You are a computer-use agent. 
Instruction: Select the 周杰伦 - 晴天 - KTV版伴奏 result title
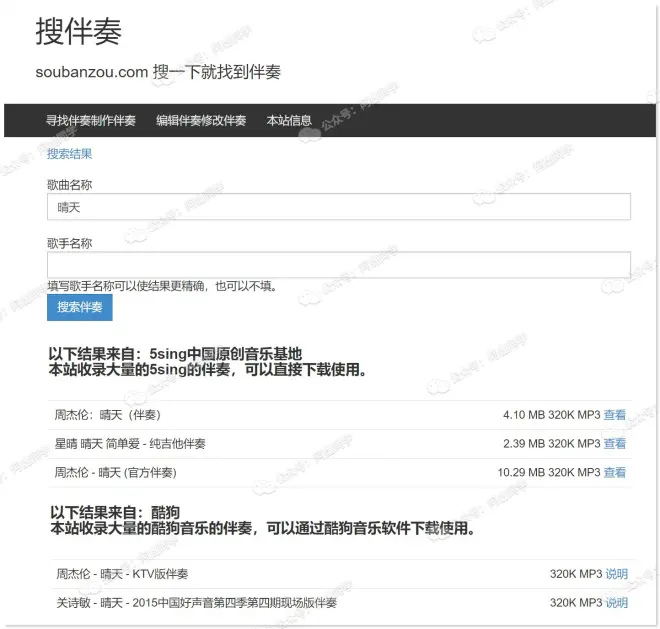click(121, 574)
